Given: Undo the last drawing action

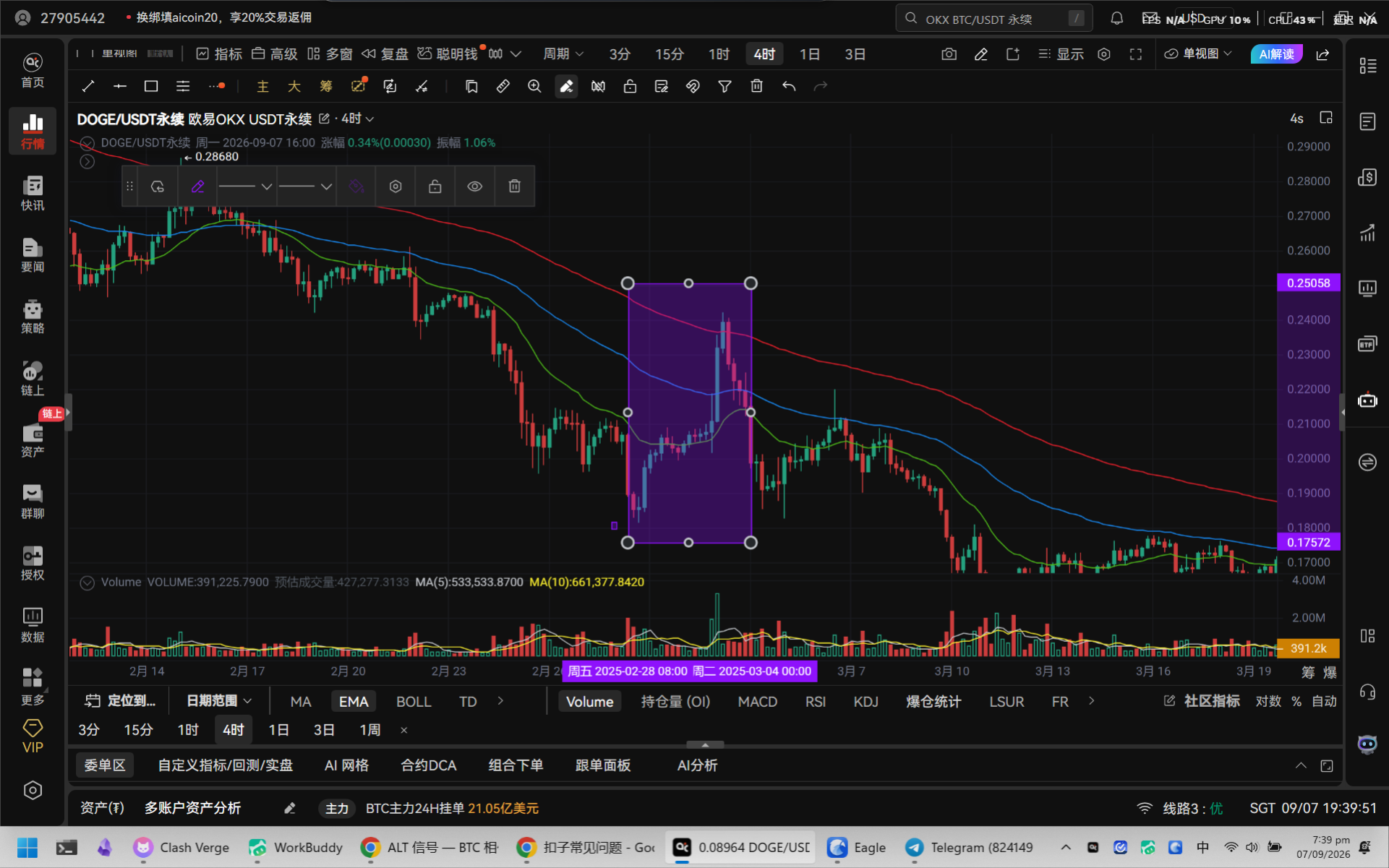Looking at the screenshot, I should pos(788,87).
